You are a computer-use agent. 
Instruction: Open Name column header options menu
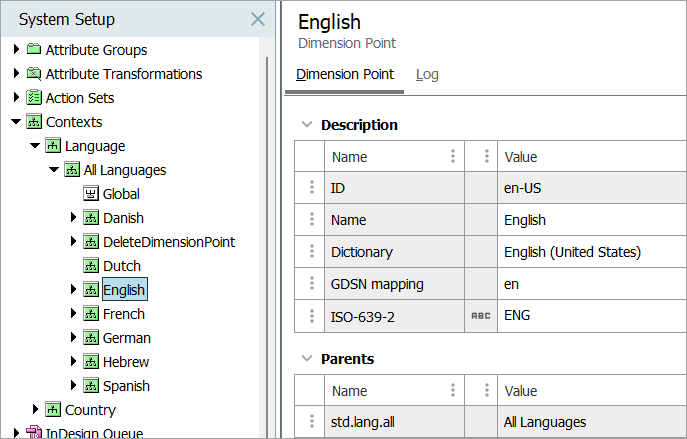click(453, 157)
